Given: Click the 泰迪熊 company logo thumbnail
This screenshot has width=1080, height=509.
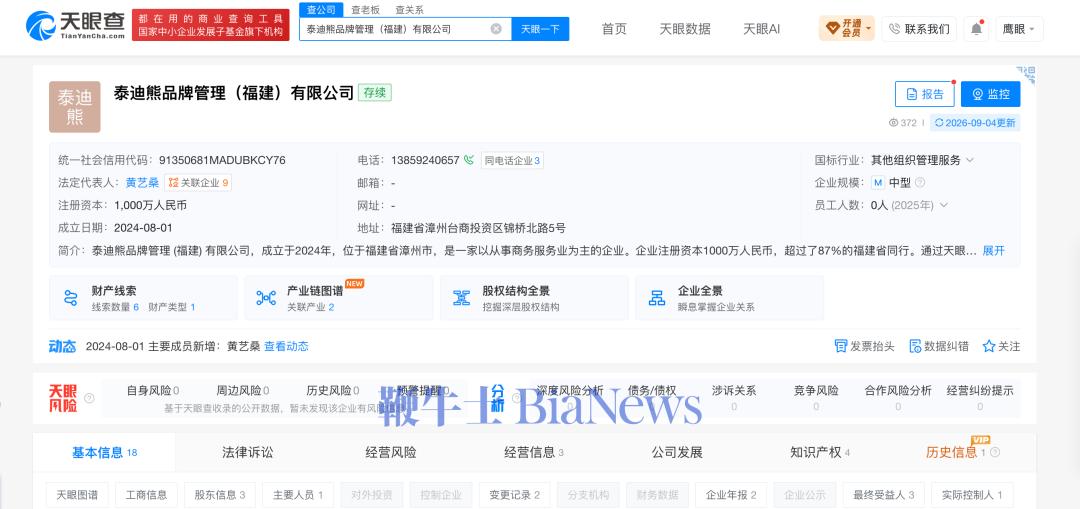Looking at the screenshot, I should pos(74,107).
